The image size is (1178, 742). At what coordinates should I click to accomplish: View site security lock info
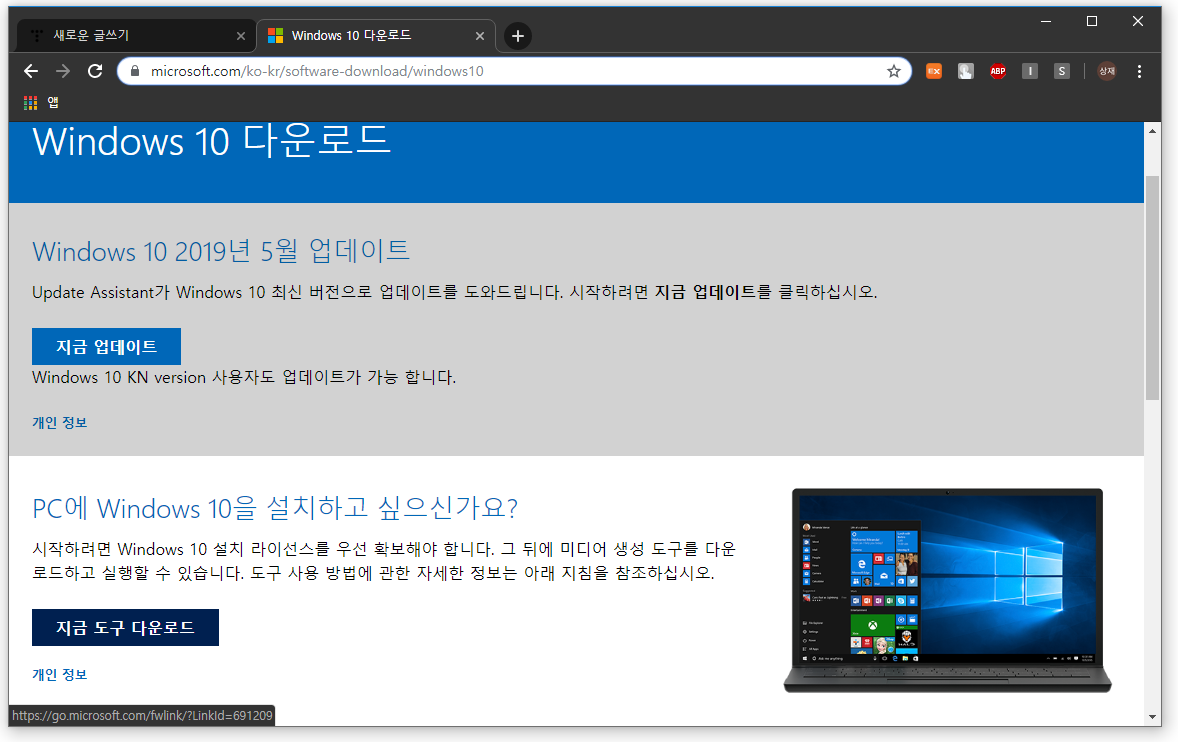(135, 71)
